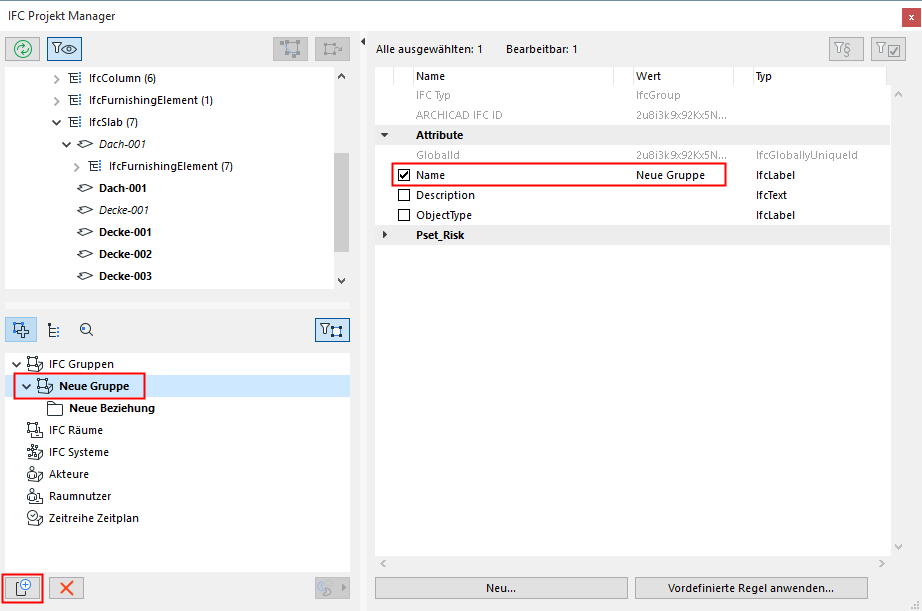The width and height of the screenshot is (922, 611).
Task: Click the IfcGroup value cell
Action: tap(658, 95)
